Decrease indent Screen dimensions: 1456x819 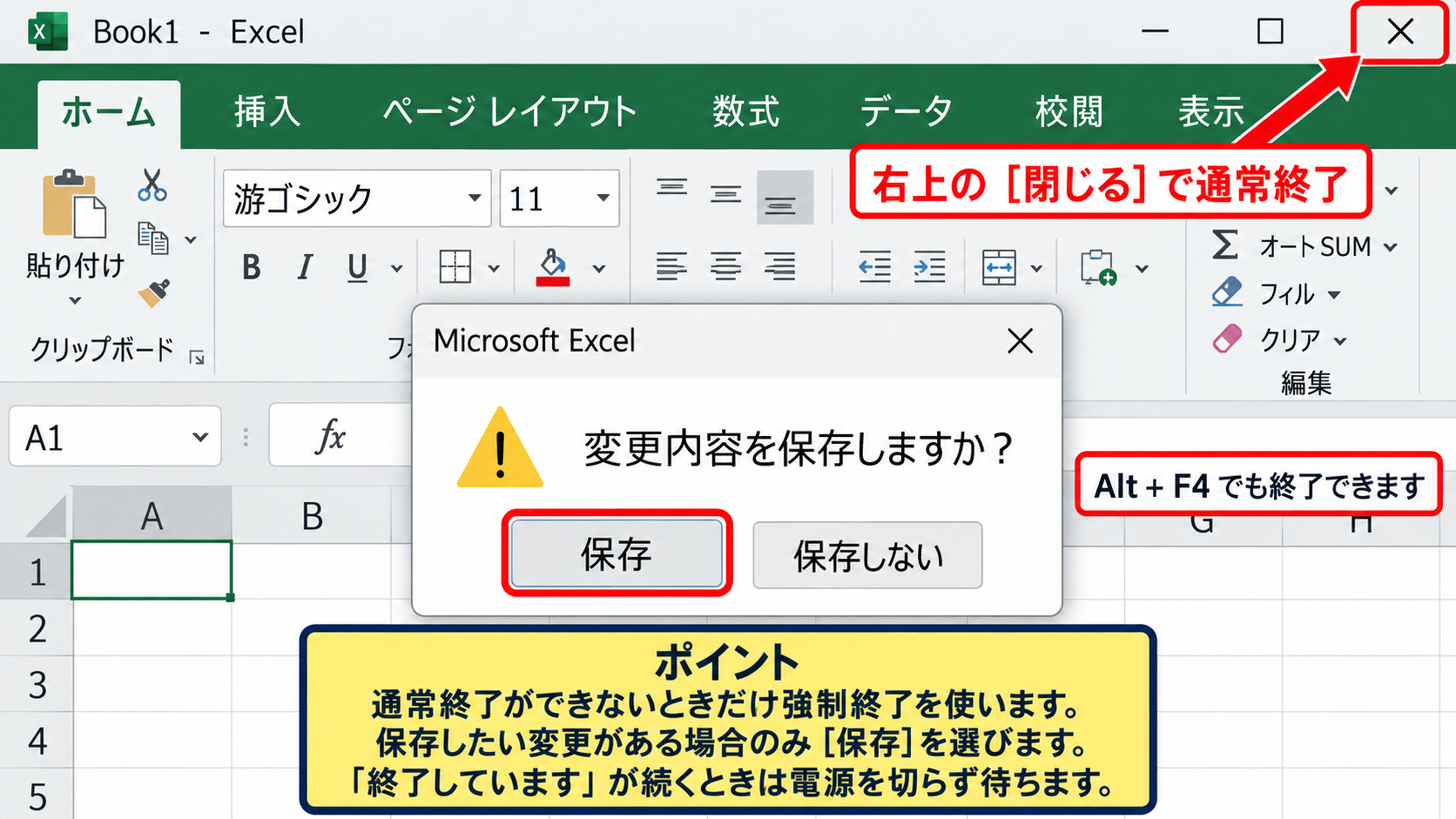[874, 266]
